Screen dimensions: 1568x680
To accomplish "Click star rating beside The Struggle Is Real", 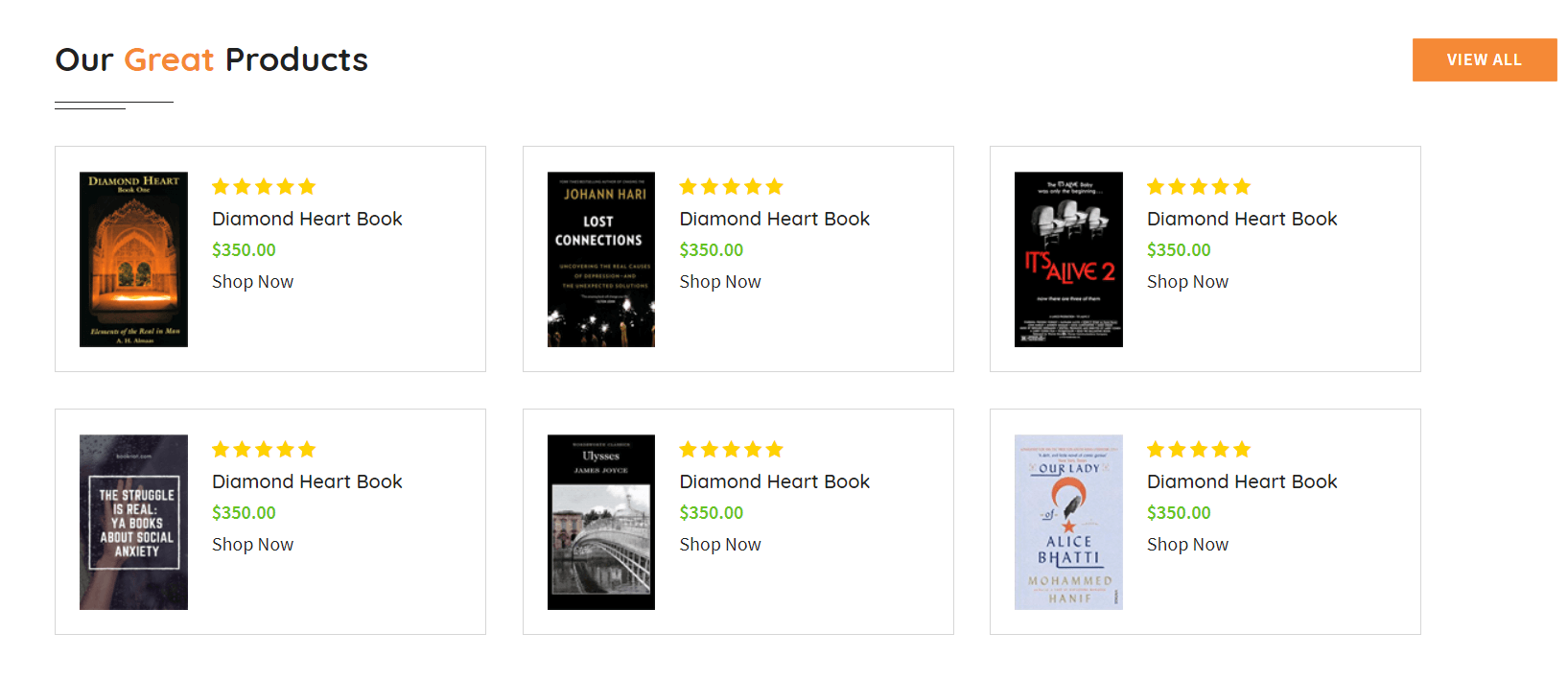I will pyautogui.click(x=264, y=450).
